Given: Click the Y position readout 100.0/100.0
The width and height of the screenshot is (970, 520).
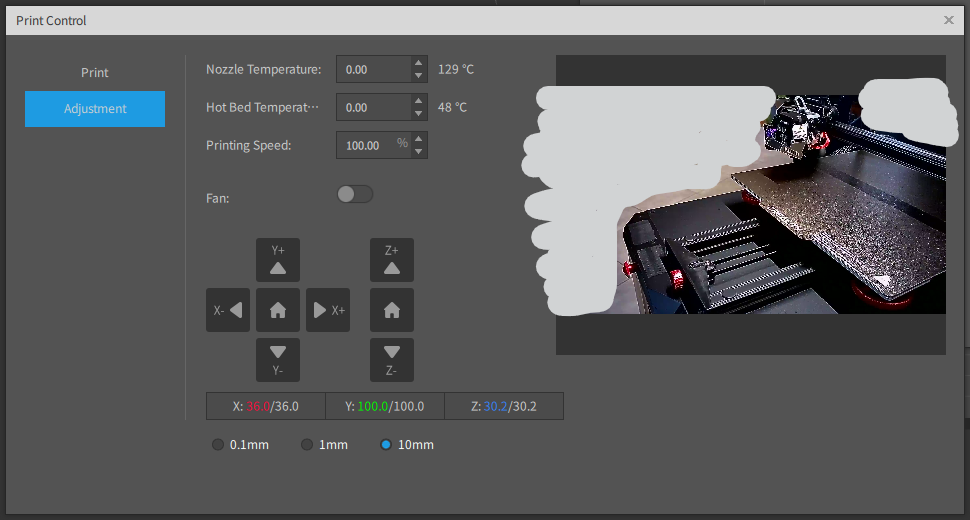Looking at the screenshot, I should [x=385, y=406].
